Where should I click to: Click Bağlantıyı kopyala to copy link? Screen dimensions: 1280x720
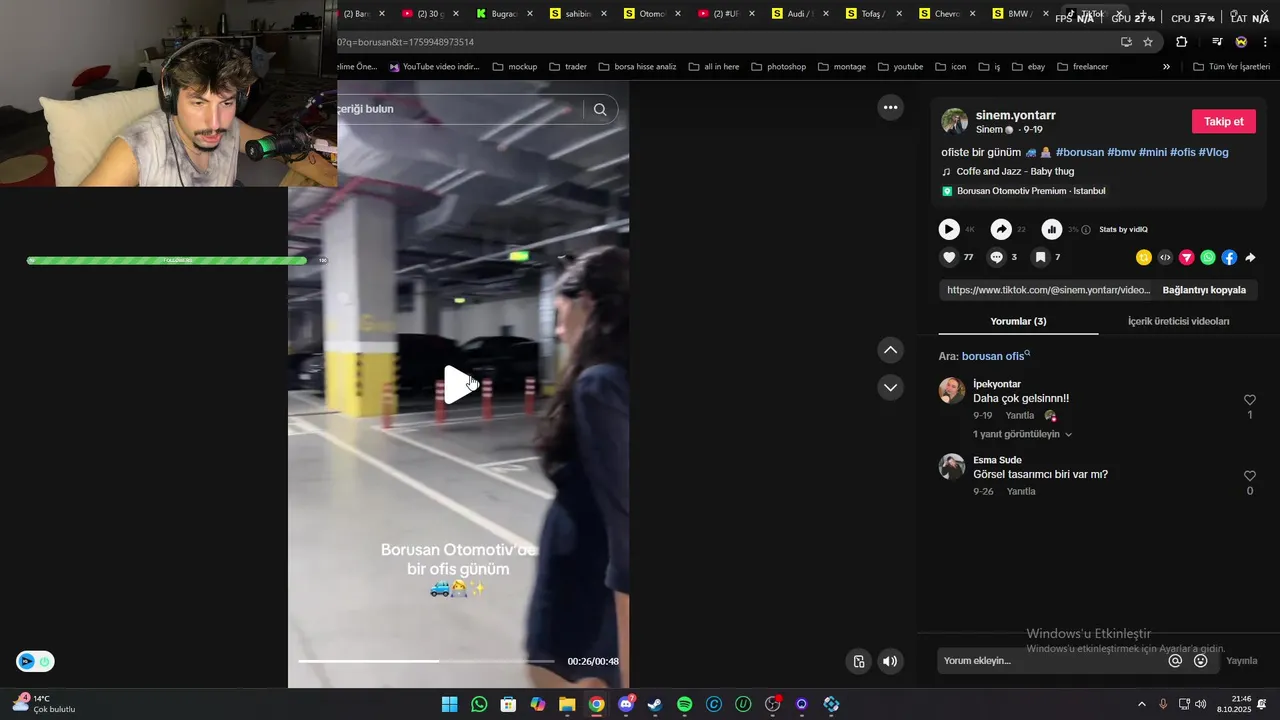[1204, 290]
